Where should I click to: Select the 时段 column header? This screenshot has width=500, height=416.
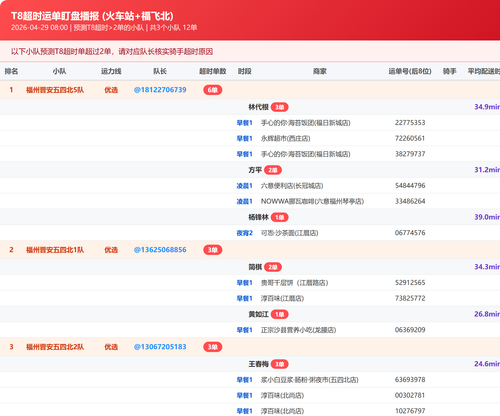pos(245,71)
